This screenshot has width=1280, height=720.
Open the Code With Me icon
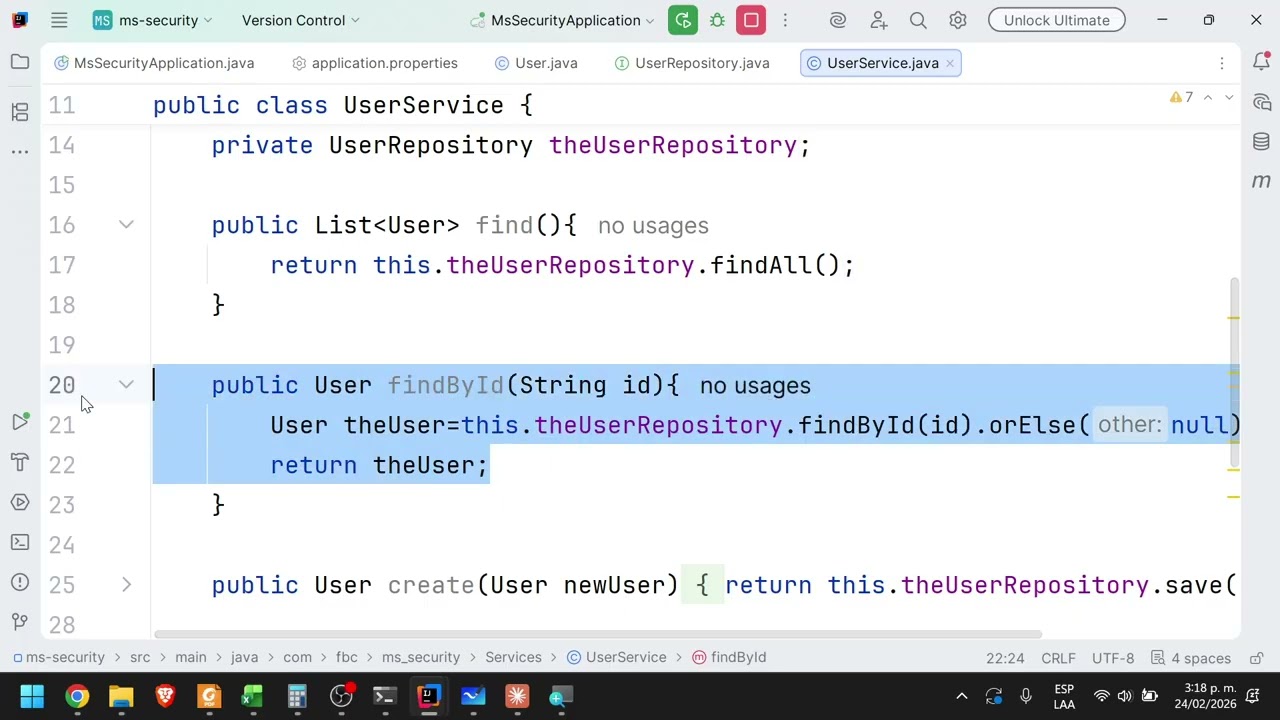(878, 20)
